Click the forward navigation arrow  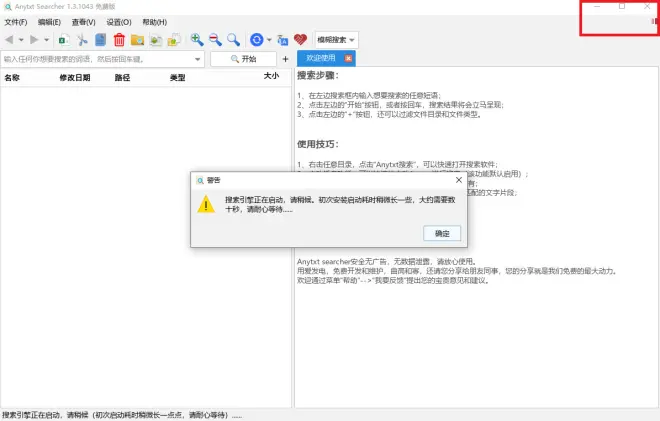click(x=34, y=40)
